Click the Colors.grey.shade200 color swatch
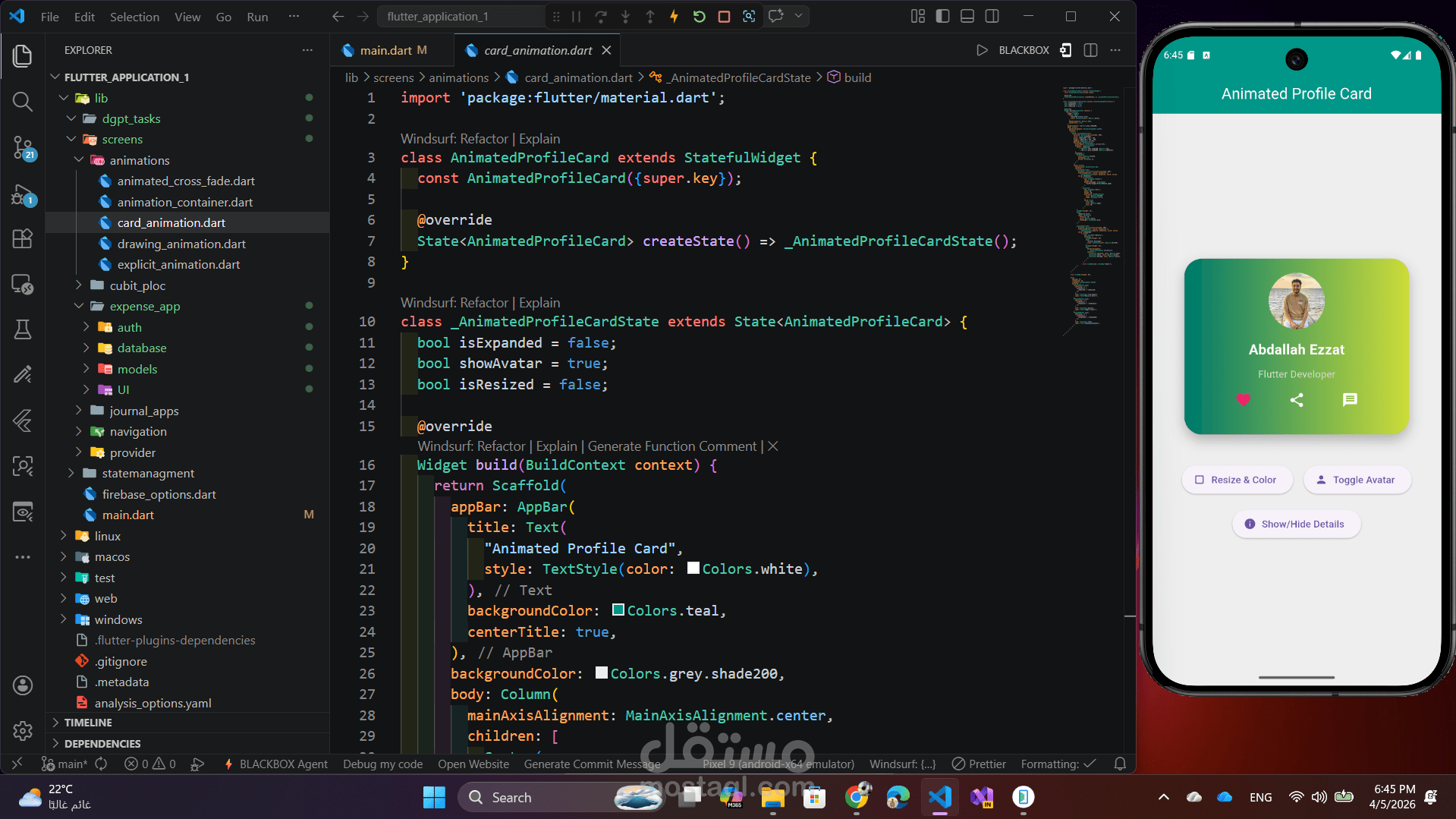The height and width of the screenshot is (819, 1456). (x=601, y=673)
